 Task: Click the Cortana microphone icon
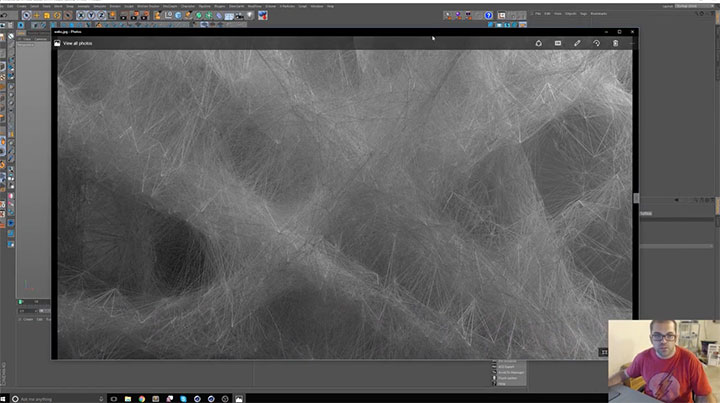101,399
